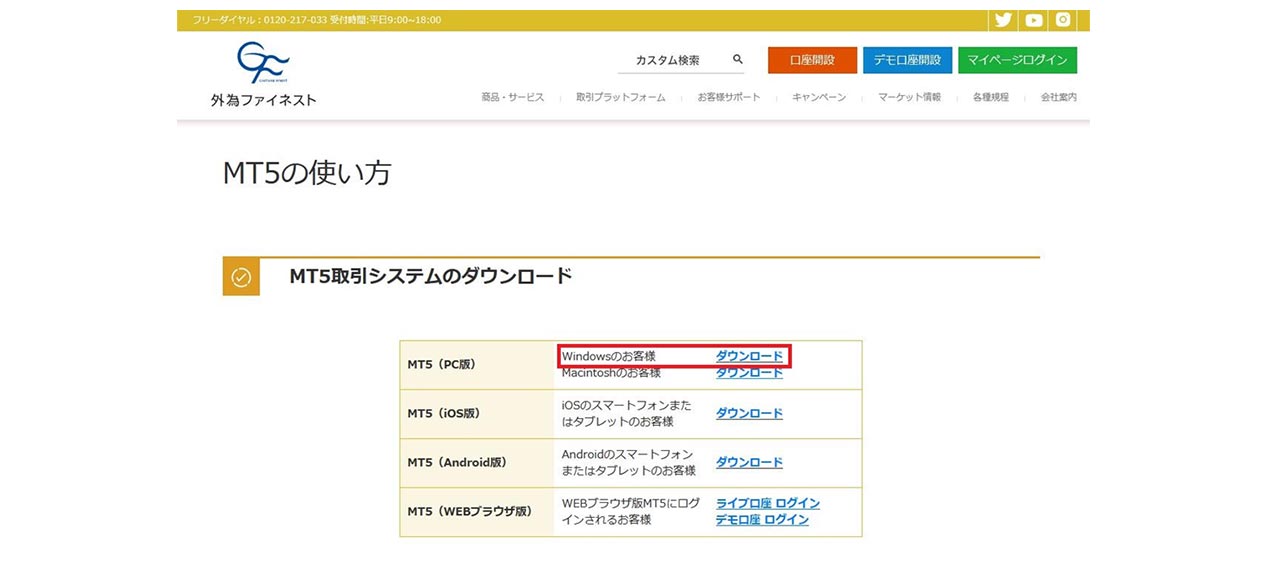Click the 口座開設 button

pos(812,60)
